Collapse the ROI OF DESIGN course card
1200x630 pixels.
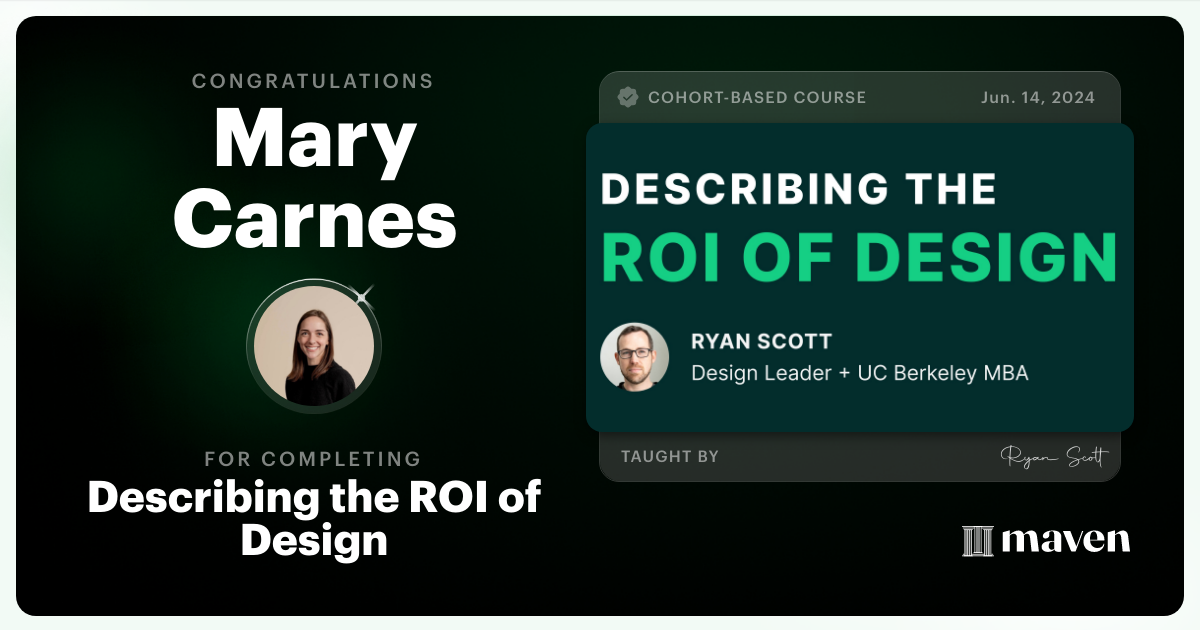858,275
